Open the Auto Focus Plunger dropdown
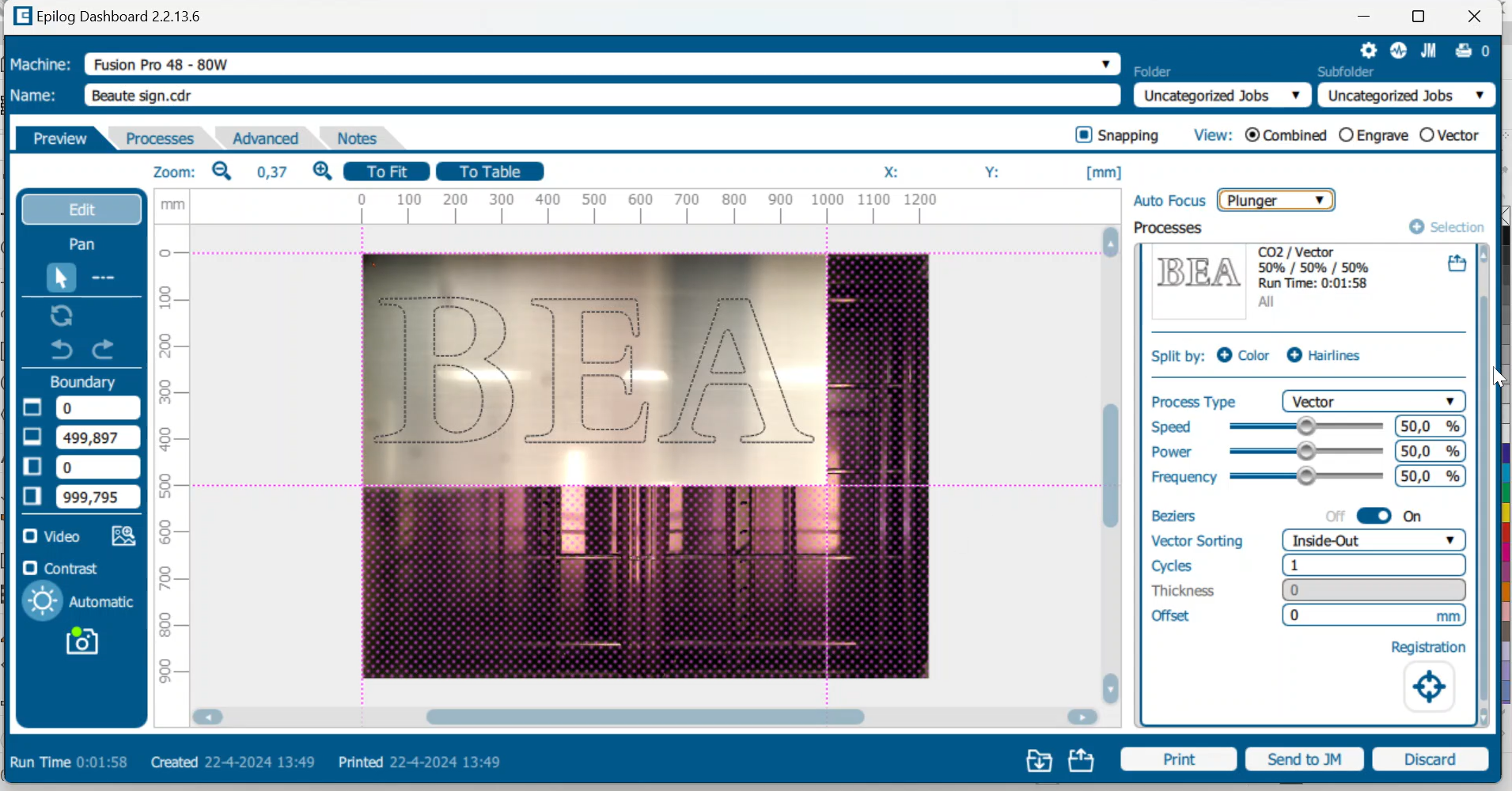The image size is (1512, 791). [x=1275, y=200]
